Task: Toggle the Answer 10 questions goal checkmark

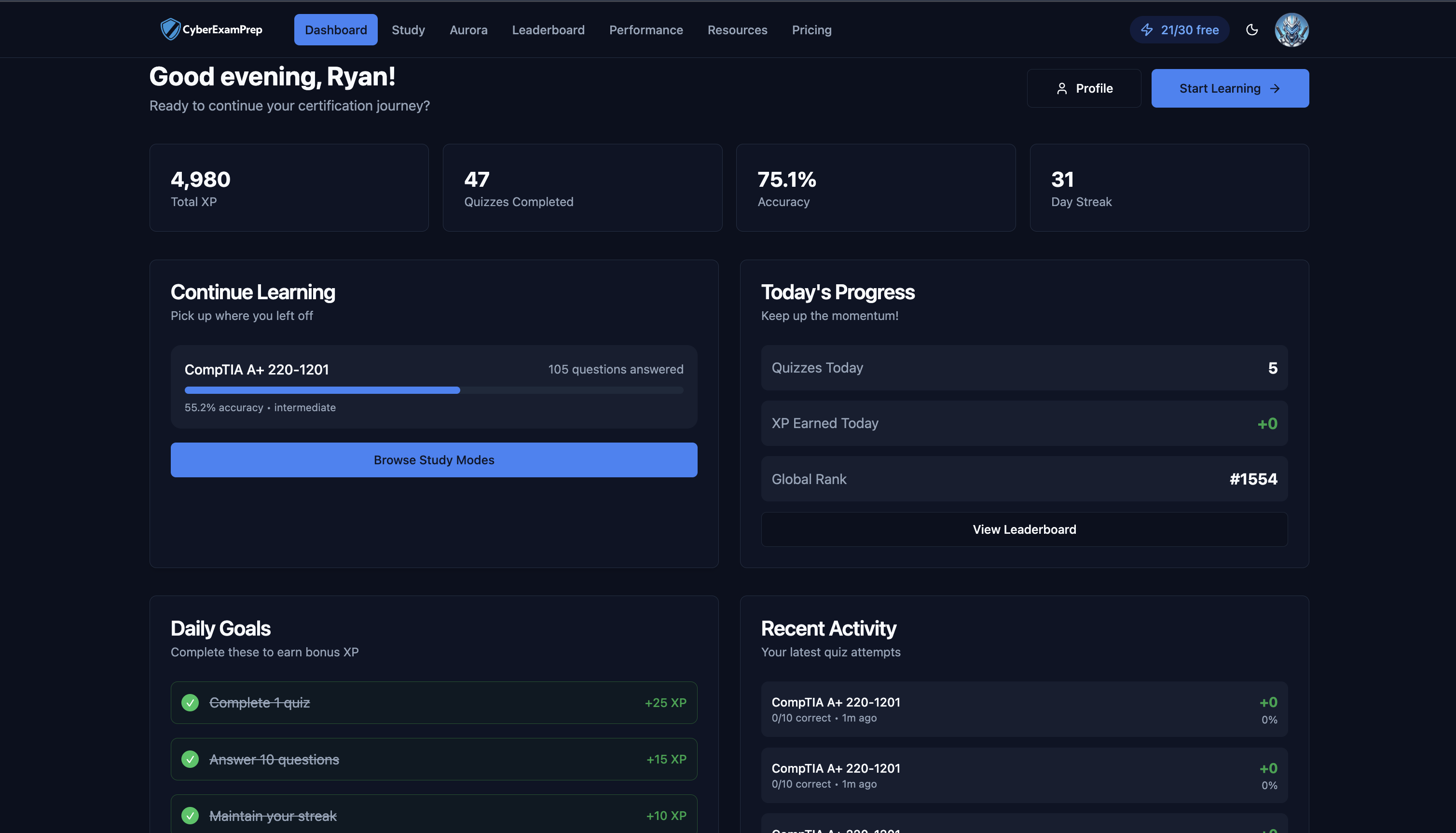Action: click(x=190, y=759)
